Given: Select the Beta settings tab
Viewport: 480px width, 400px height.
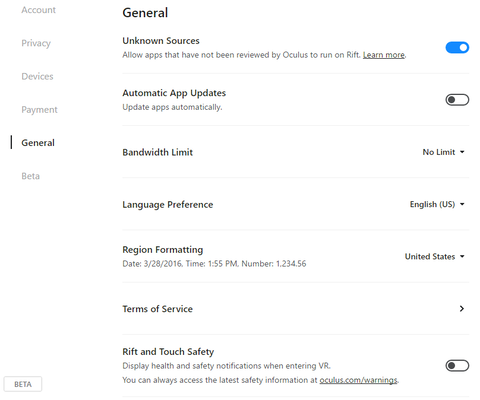Looking at the screenshot, I should [30, 176].
